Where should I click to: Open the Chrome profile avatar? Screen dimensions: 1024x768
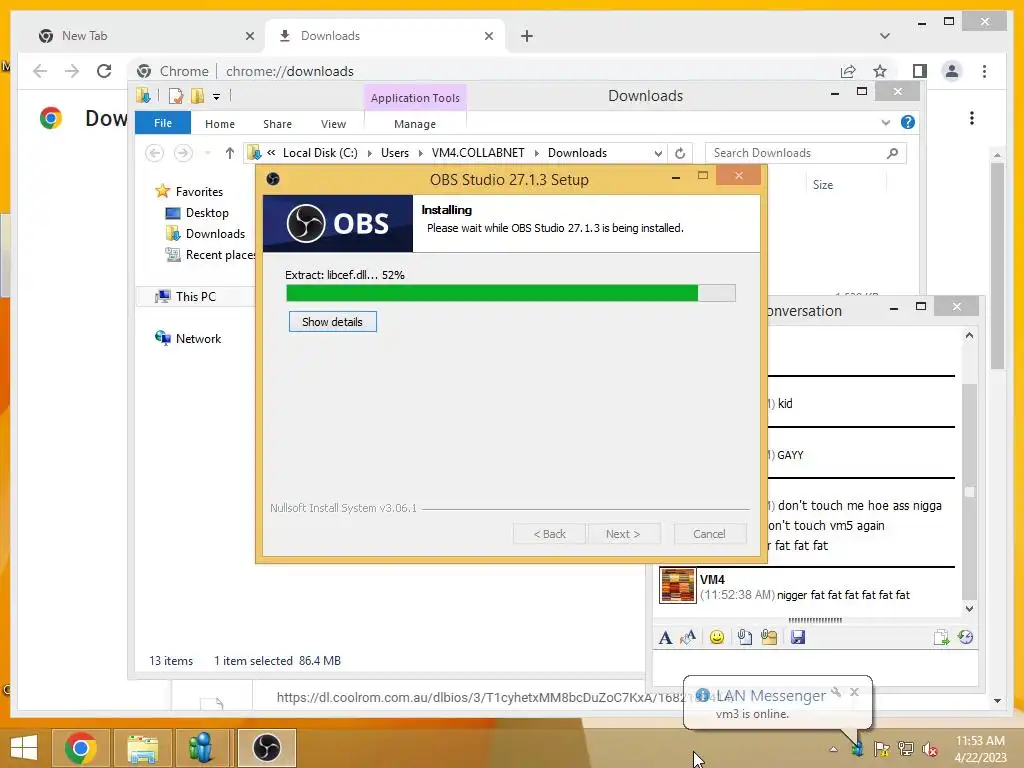952,71
